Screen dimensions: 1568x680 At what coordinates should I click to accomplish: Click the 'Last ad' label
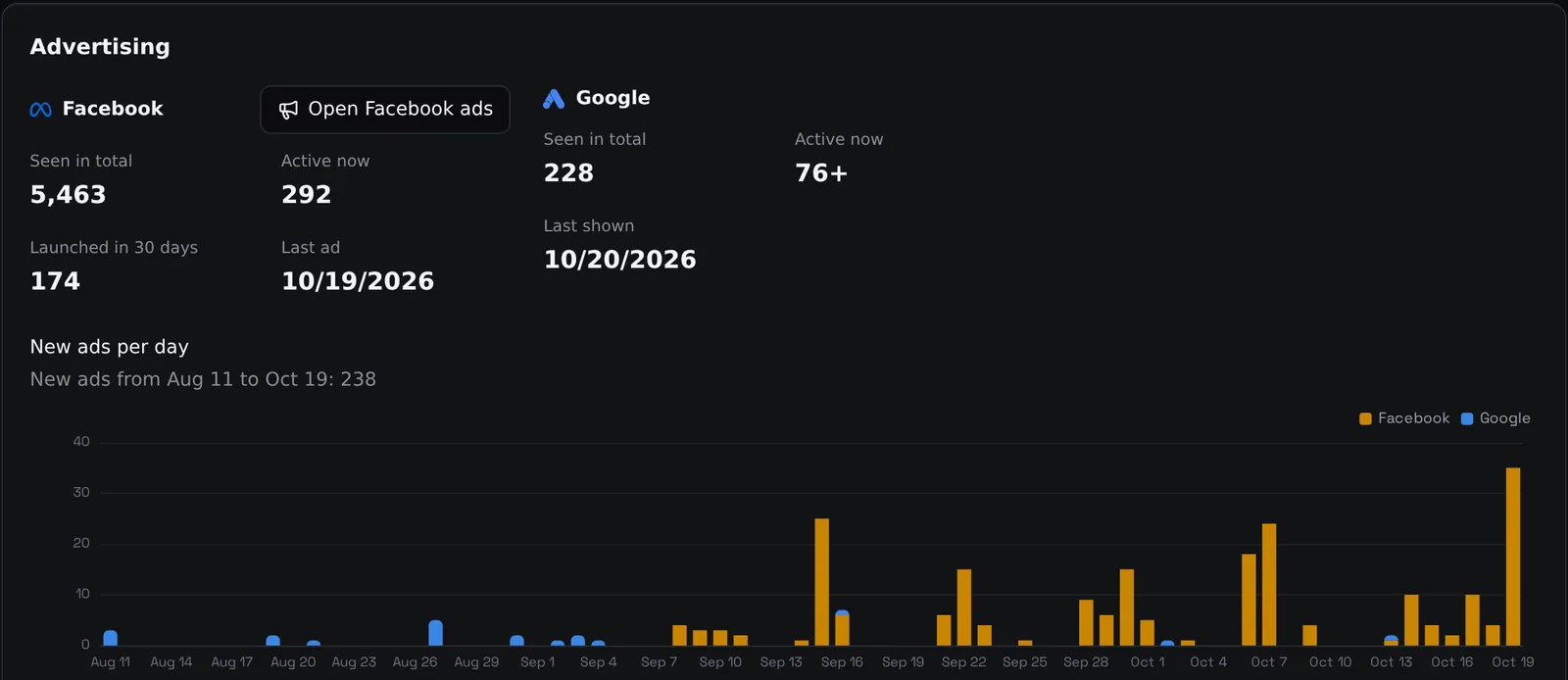[311, 248]
